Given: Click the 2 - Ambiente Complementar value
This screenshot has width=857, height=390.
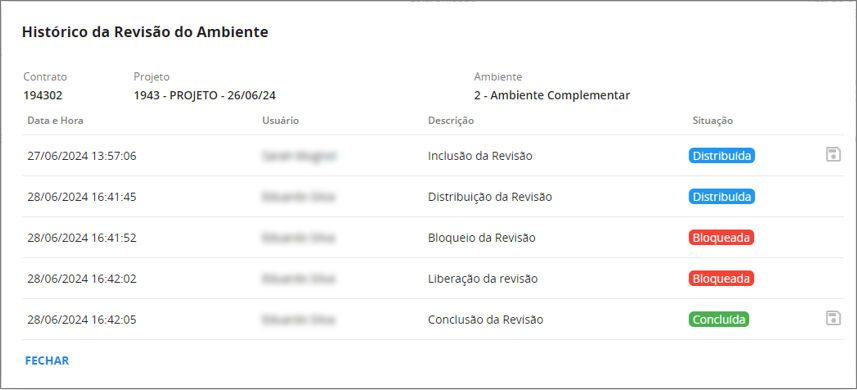Looking at the screenshot, I should (x=552, y=96).
